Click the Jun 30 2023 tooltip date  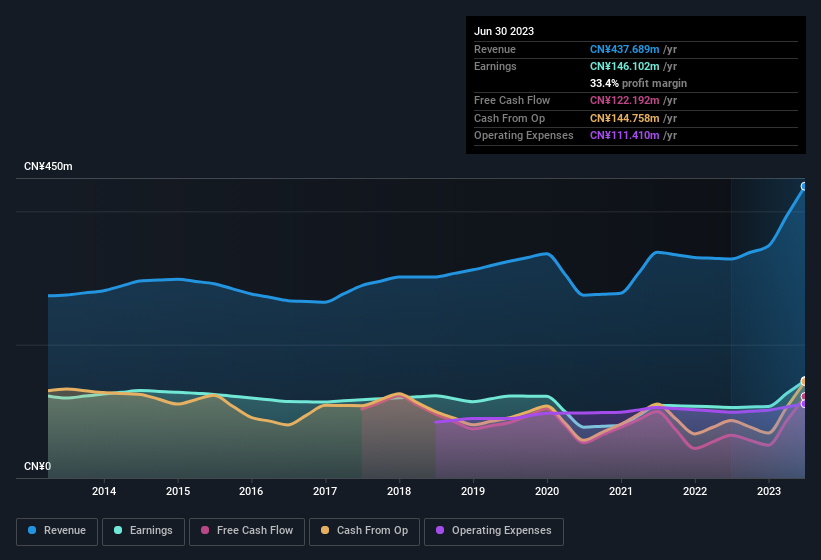tap(504, 31)
